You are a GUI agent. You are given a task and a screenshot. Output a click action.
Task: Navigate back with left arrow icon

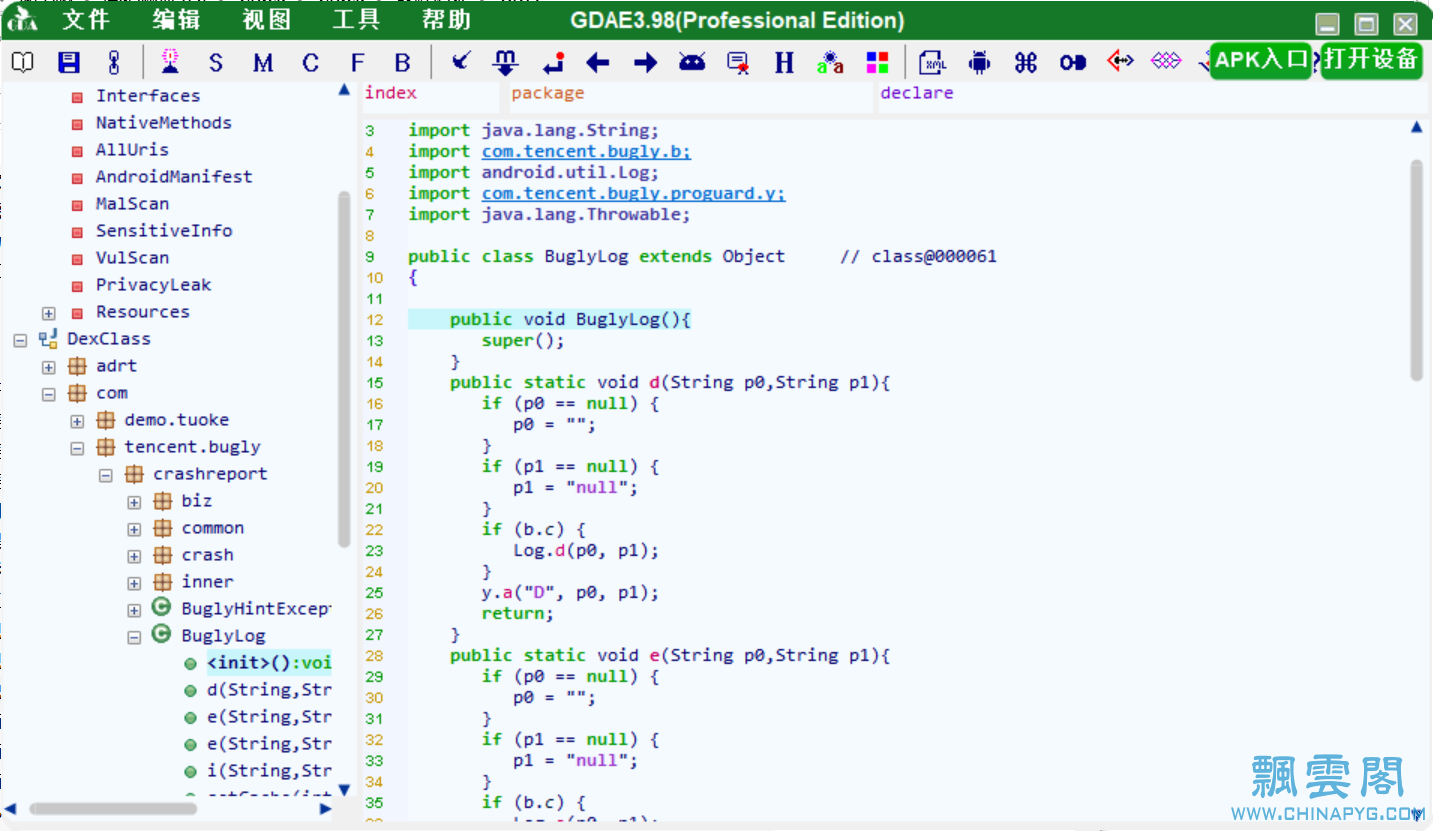[598, 63]
